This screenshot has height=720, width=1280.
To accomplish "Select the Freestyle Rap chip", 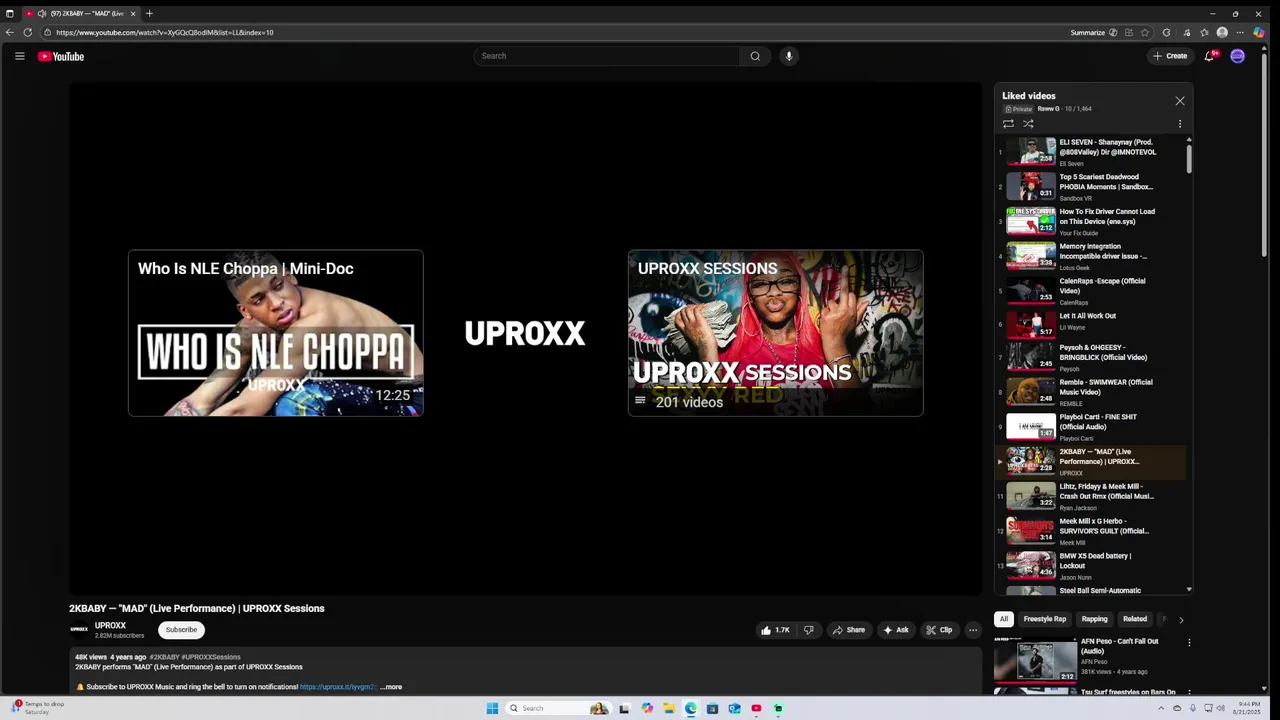I will point(1045,619).
